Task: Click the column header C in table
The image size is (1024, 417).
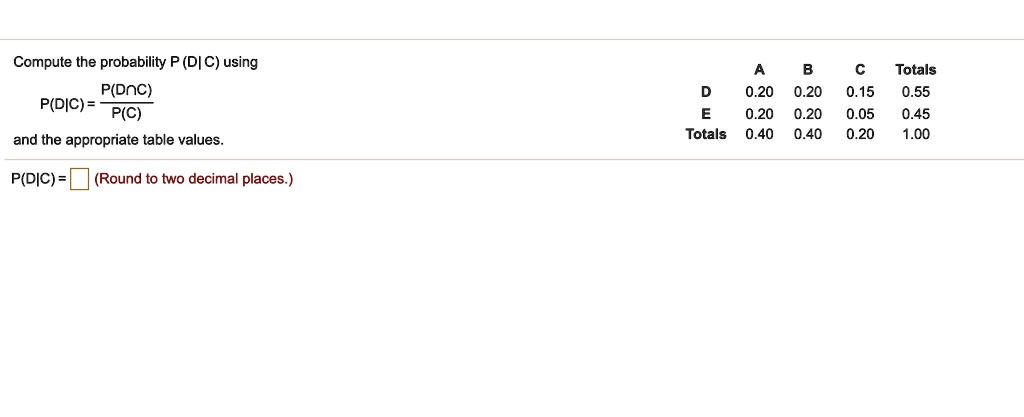Action: point(860,70)
